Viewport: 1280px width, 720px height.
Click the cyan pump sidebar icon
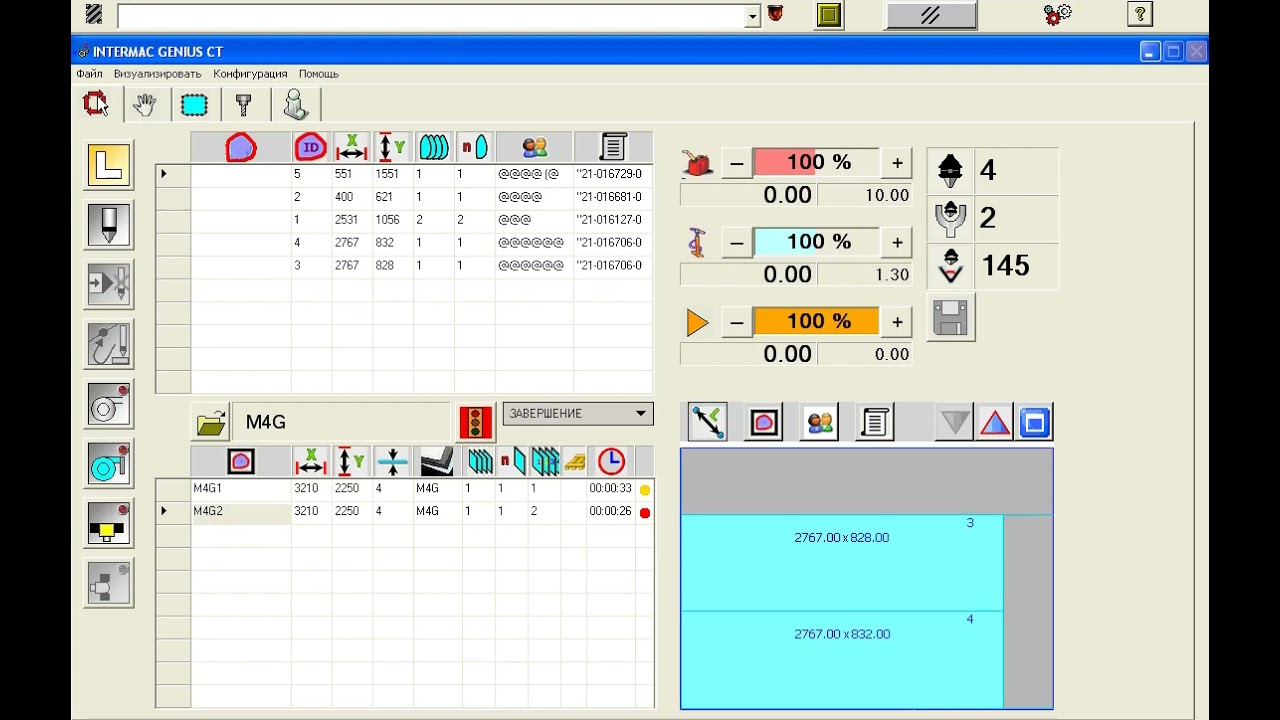[108, 463]
